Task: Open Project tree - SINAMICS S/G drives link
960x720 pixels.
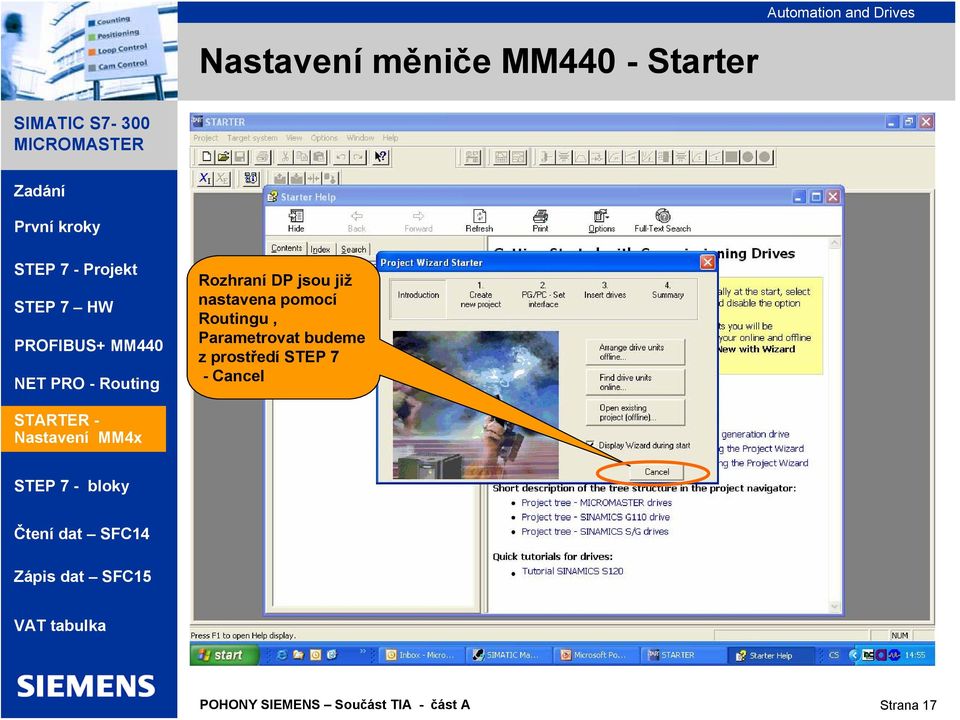Action: pyautogui.click(x=594, y=532)
